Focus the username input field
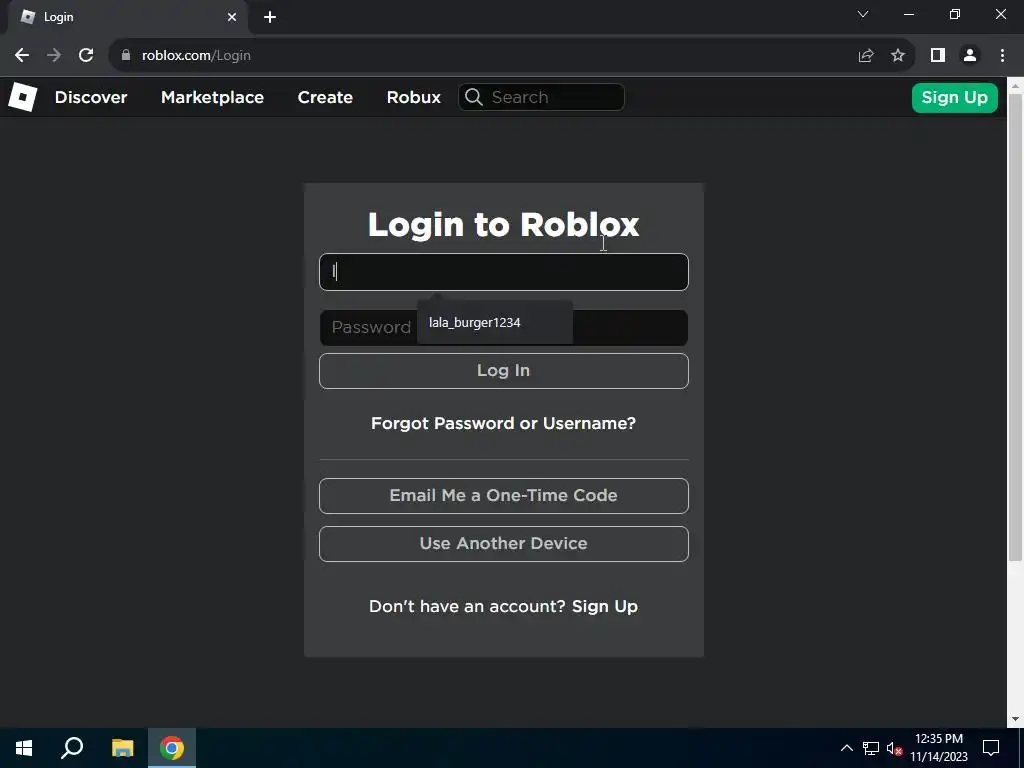Viewport: 1024px width, 768px height. click(x=504, y=272)
